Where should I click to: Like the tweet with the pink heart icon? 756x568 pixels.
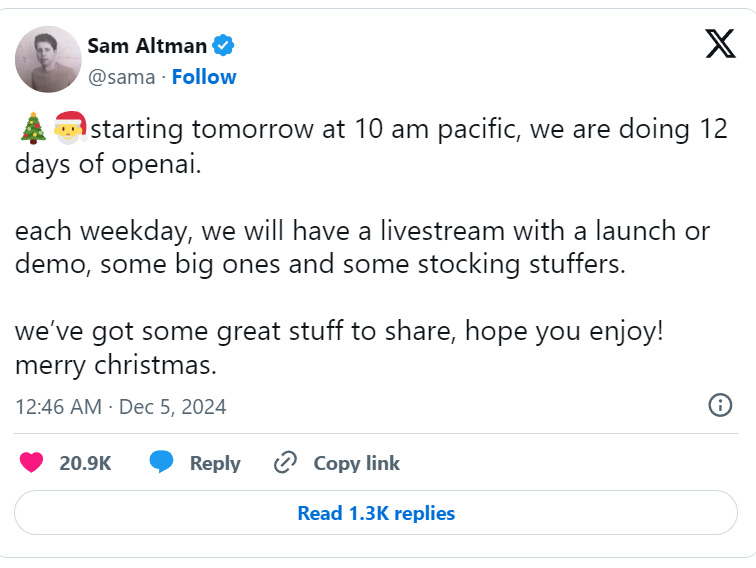click(x=32, y=462)
